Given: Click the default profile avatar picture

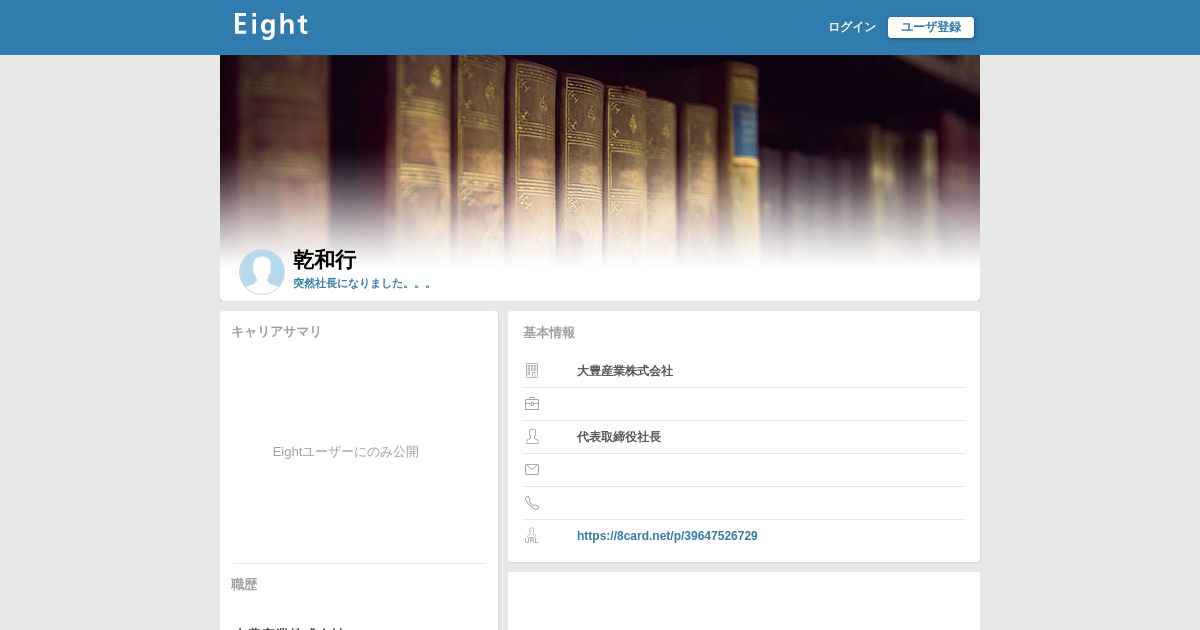Looking at the screenshot, I should coord(262,272).
